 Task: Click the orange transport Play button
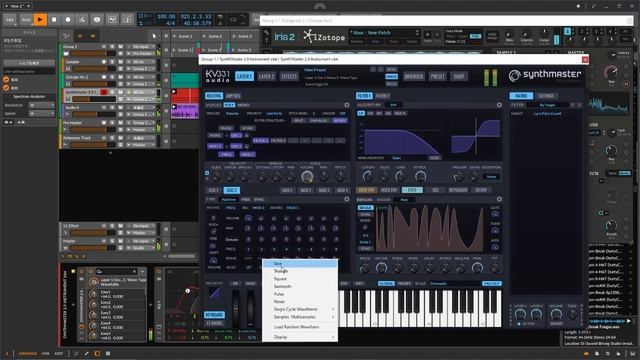(x=40, y=20)
